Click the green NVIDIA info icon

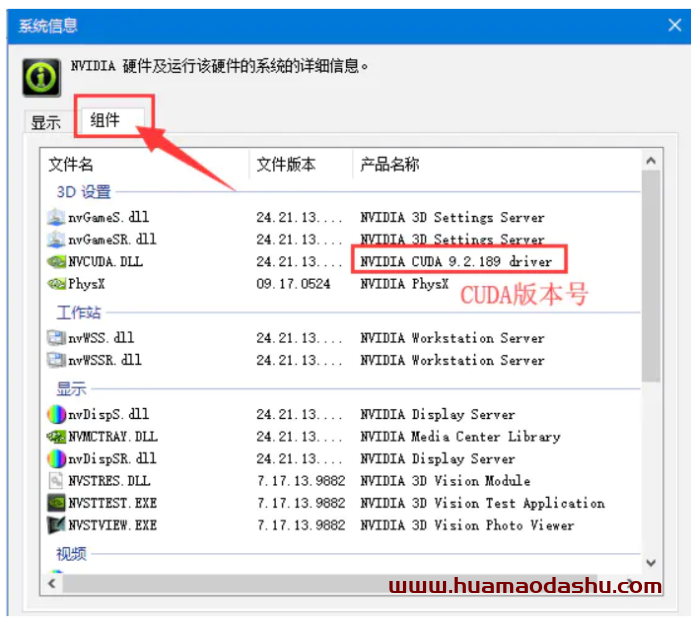click(x=41, y=77)
